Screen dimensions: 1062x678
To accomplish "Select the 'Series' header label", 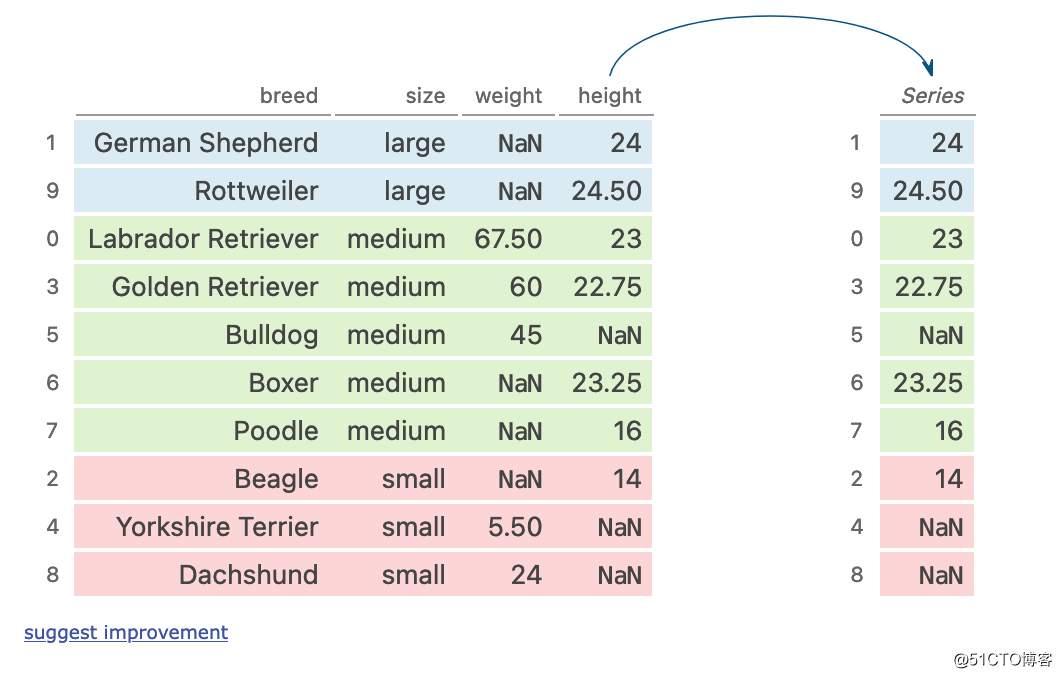I will coord(932,96).
